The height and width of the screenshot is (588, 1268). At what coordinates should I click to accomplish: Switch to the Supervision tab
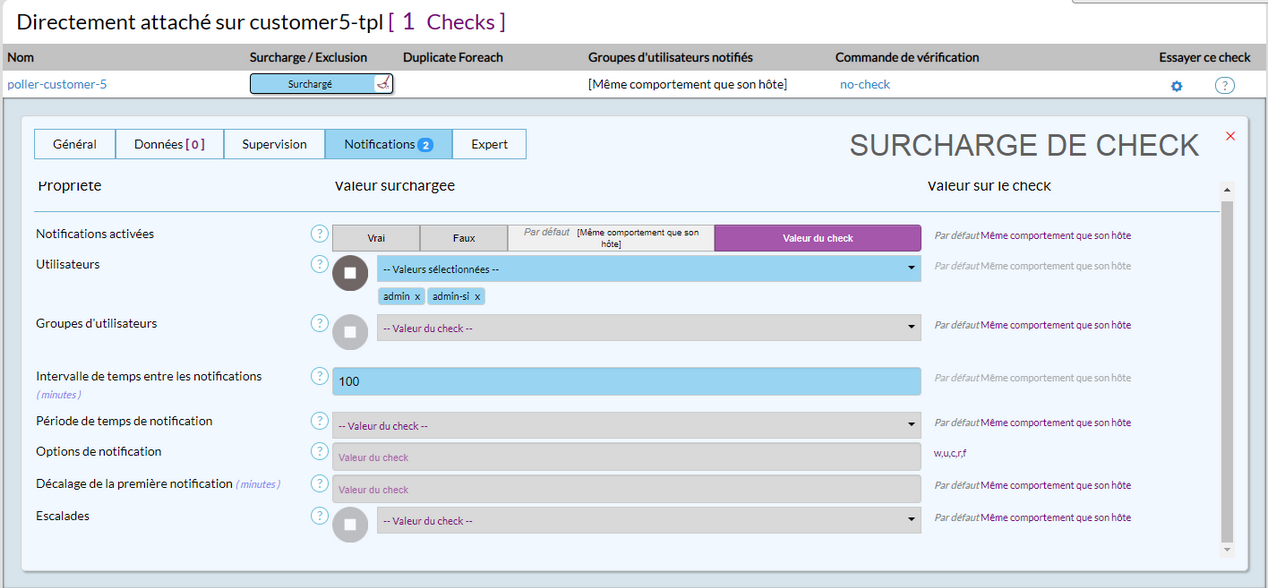coord(274,144)
